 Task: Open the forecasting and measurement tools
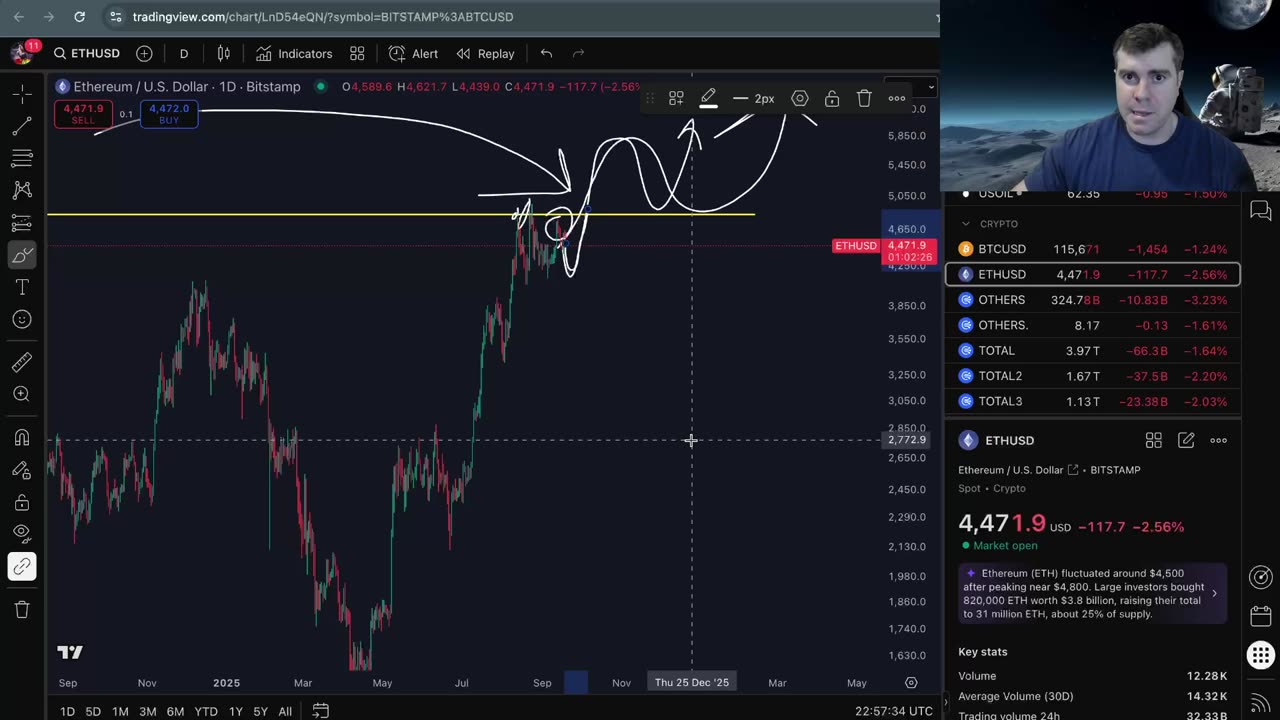[x=22, y=222]
